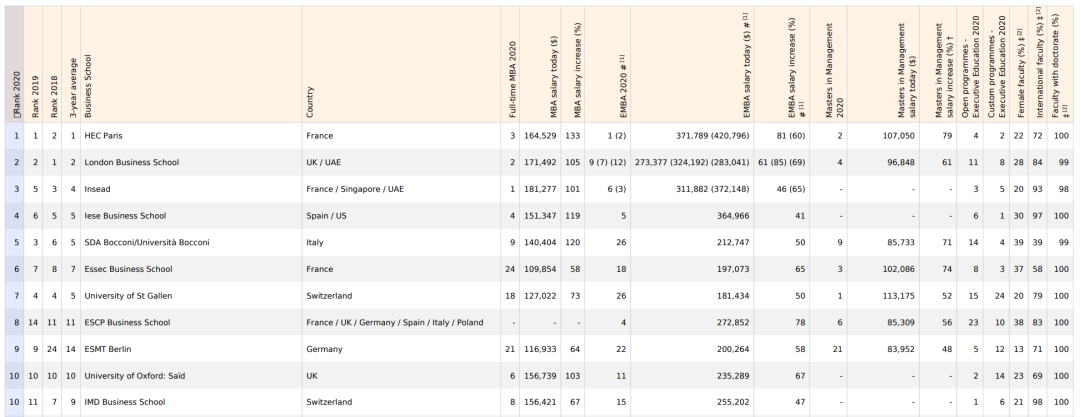
Task: Click the UK / UAE country cell
Action: click(401, 163)
